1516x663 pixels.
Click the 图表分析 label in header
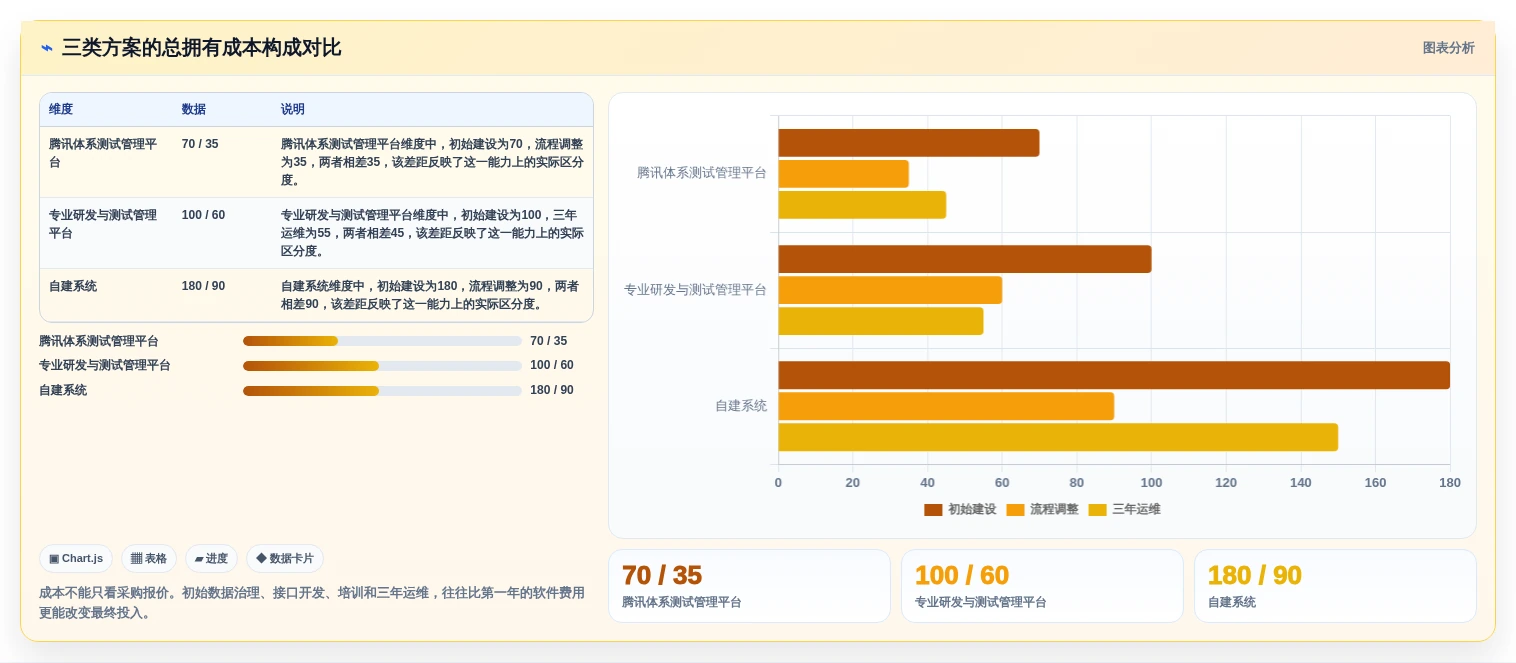tap(1448, 48)
